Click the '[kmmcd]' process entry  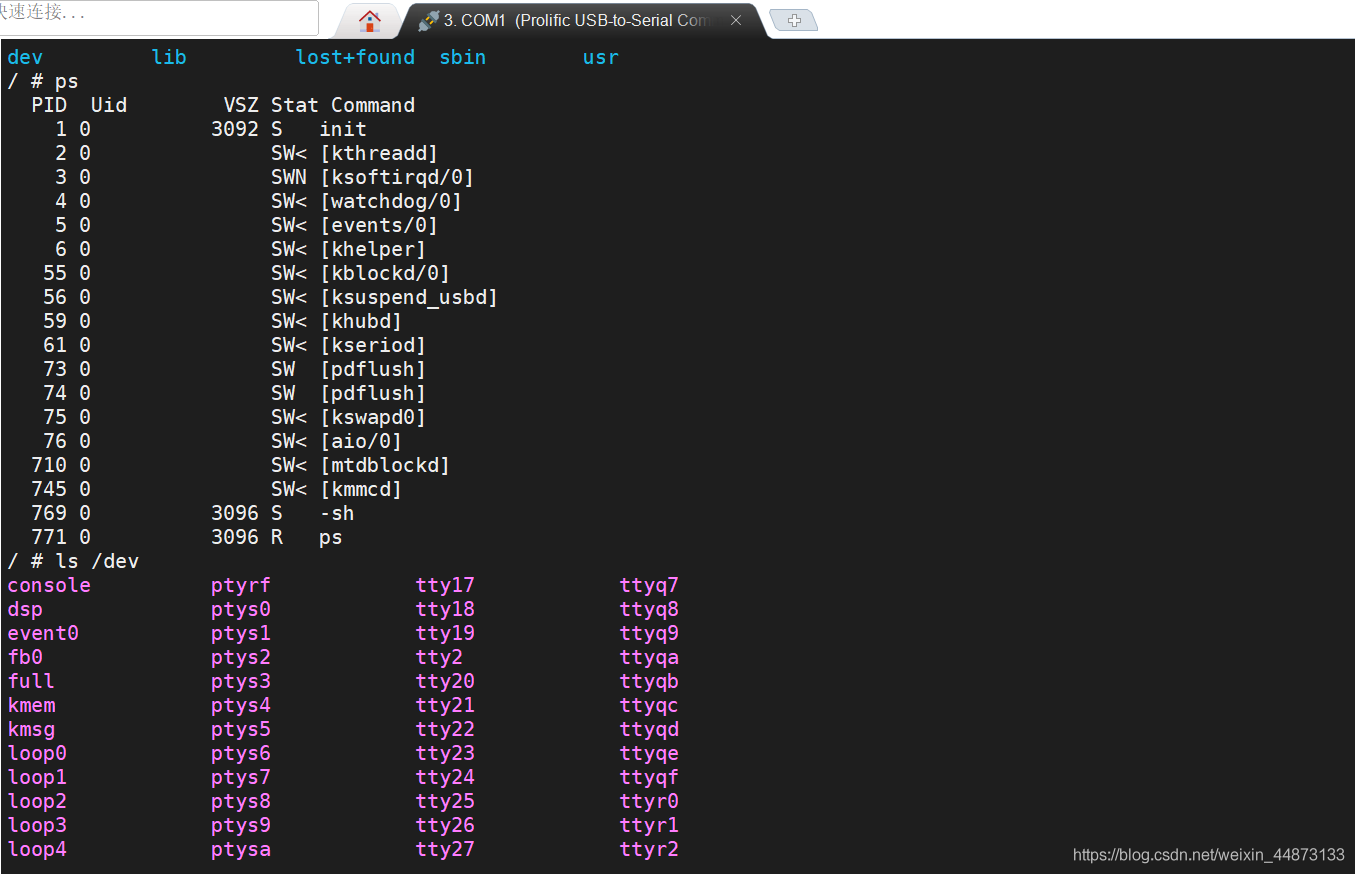(x=361, y=489)
